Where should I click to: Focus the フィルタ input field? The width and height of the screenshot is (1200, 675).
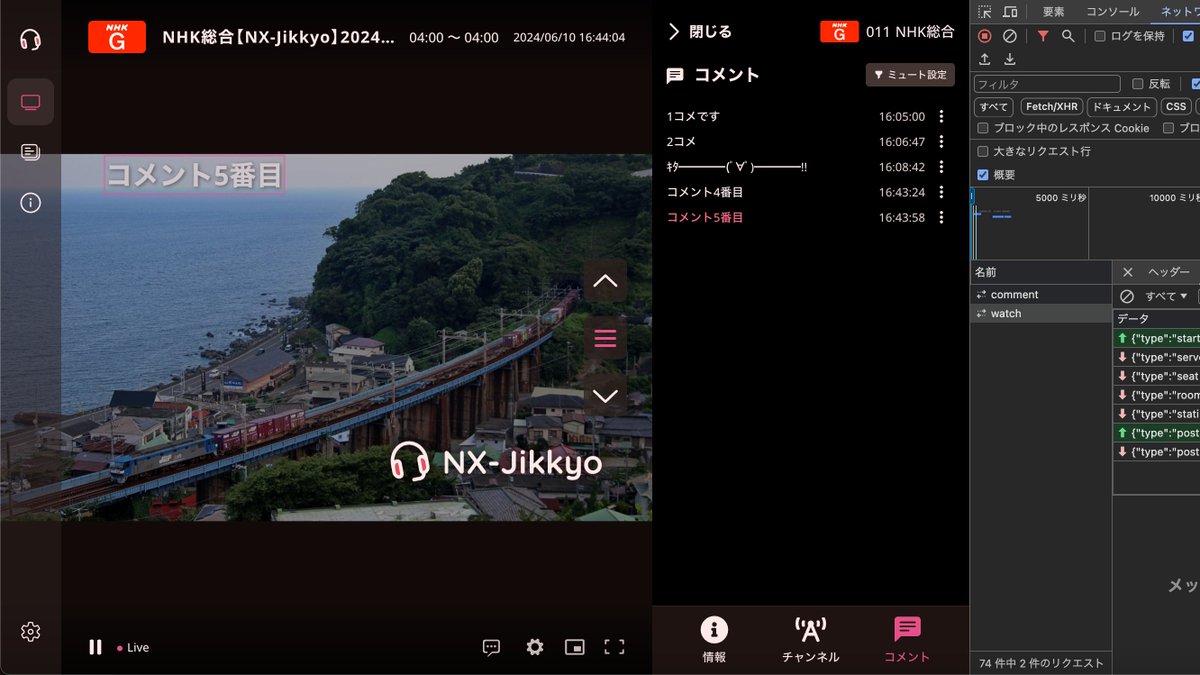tap(1047, 84)
